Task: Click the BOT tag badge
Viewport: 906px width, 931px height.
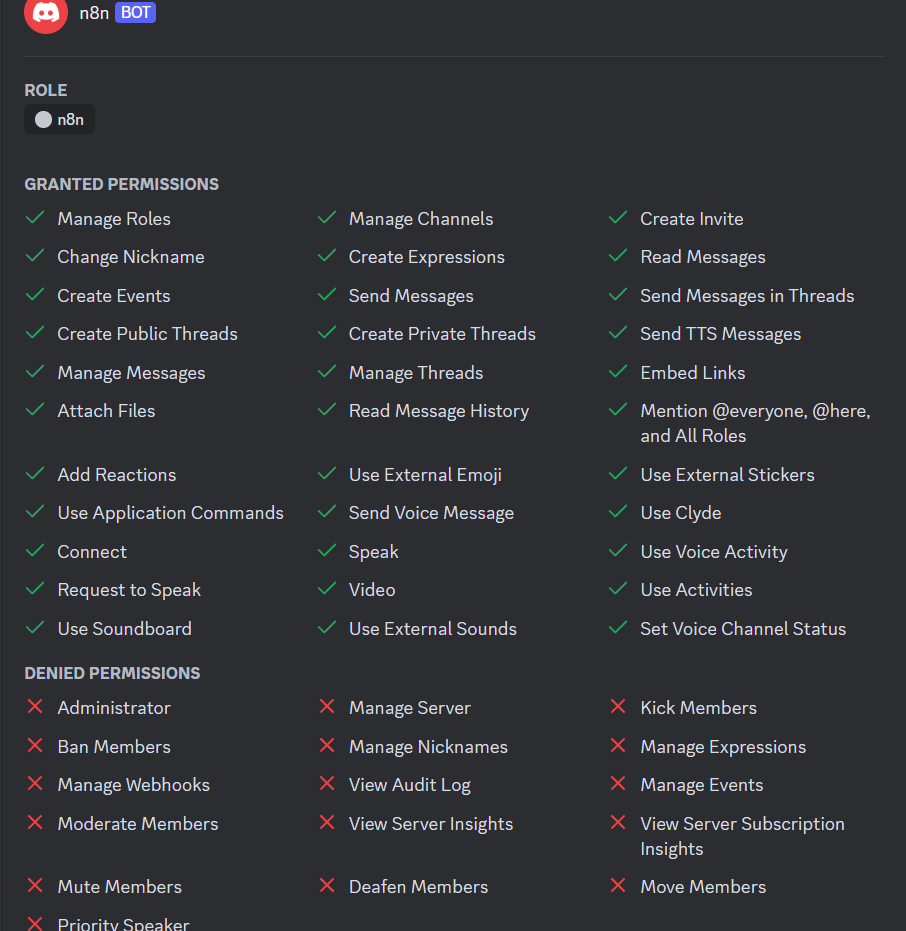Action: click(135, 13)
